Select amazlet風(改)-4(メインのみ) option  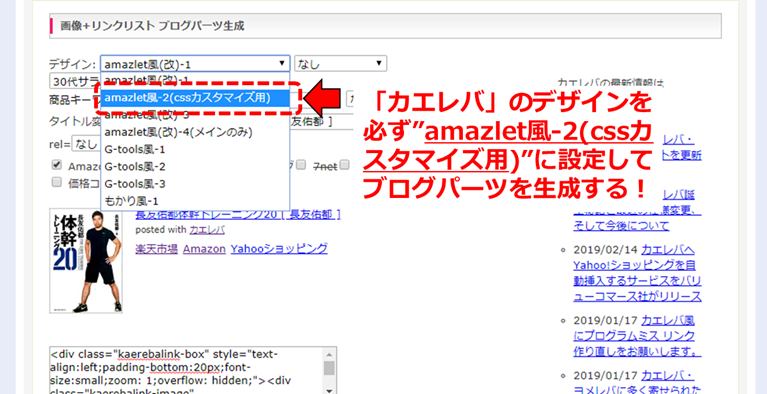point(195,132)
